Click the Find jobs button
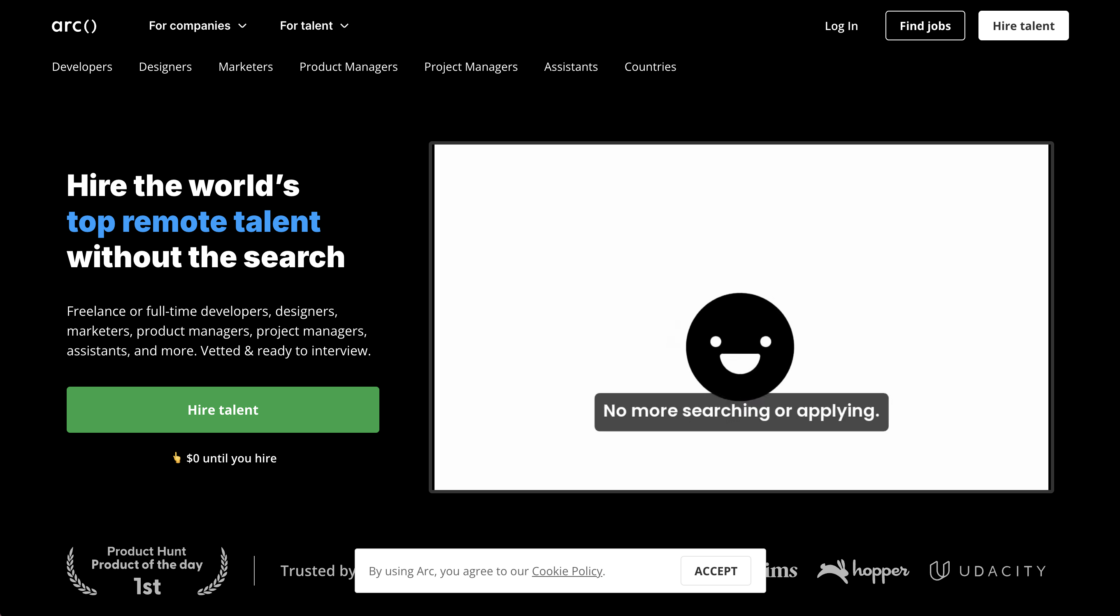Image resolution: width=1120 pixels, height=616 pixels. pyautogui.click(x=924, y=25)
